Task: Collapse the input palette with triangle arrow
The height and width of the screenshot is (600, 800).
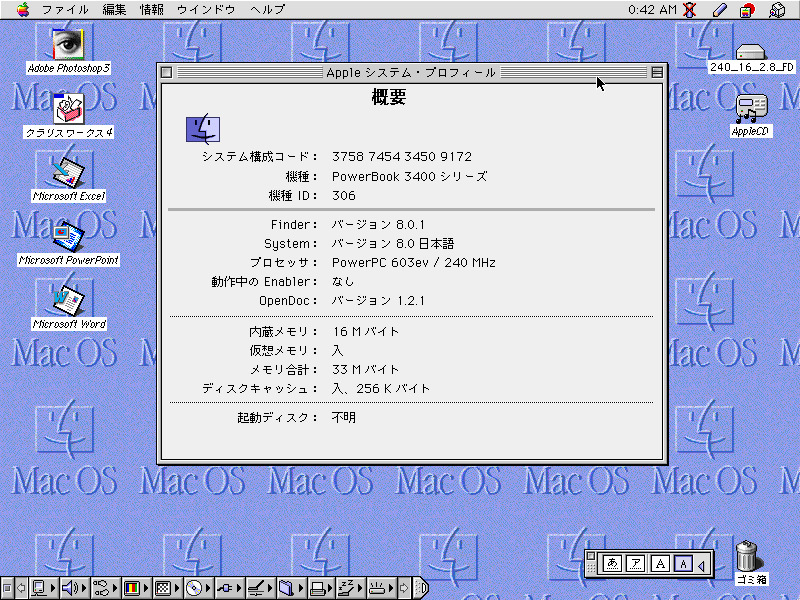Action: pos(702,565)
